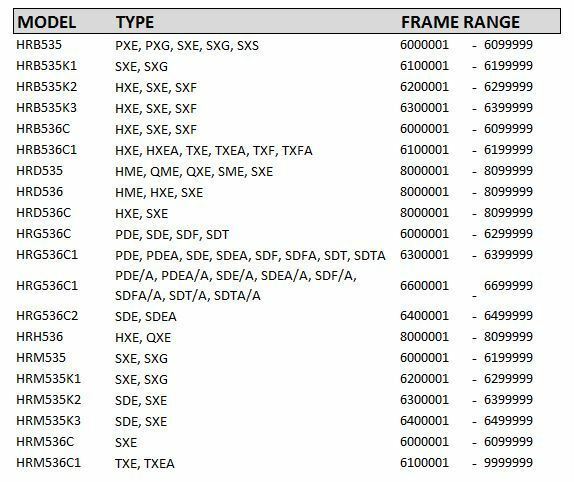Viewport: 574px width, 482px height.
Task: Select the frame end number 9999999
Action: 508,463
